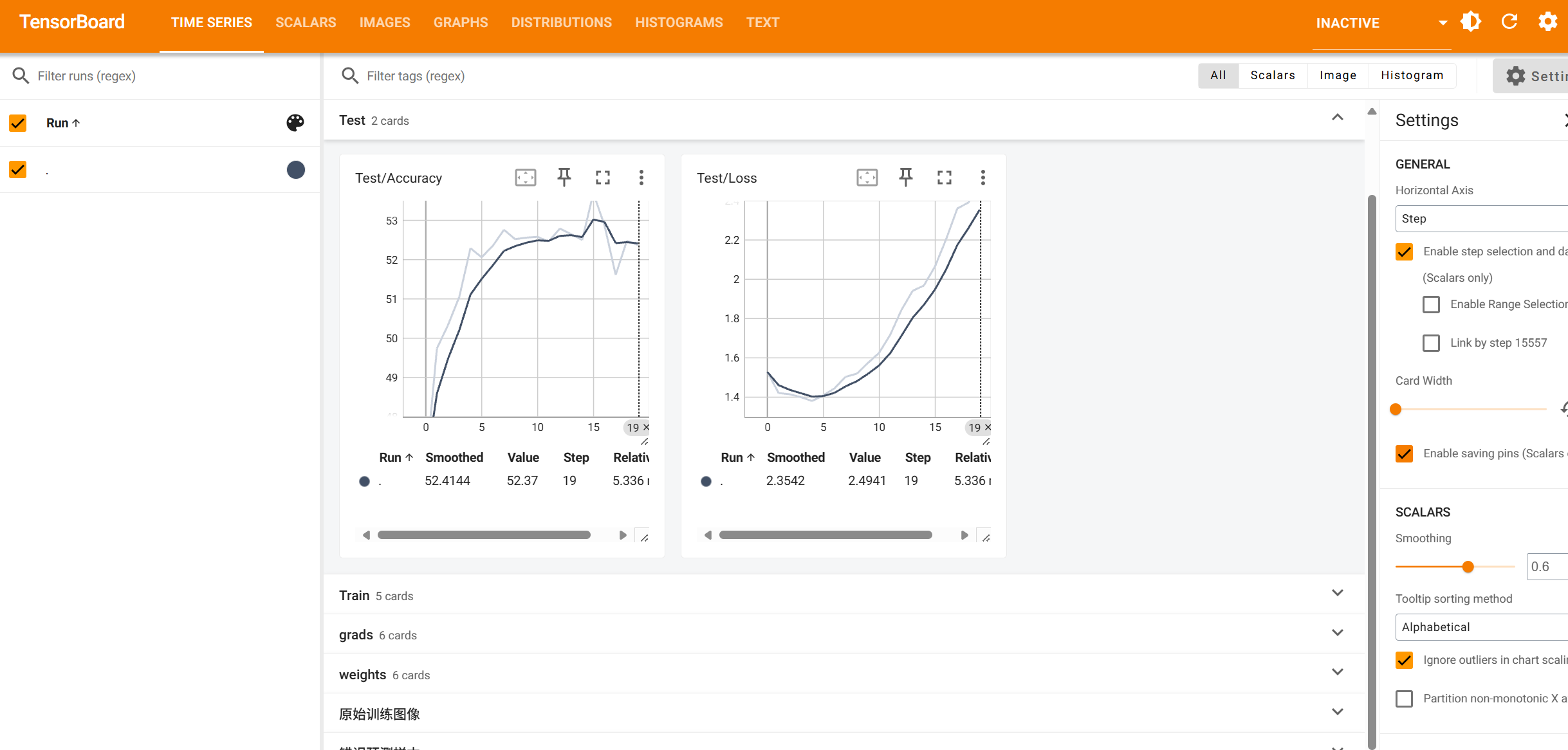Toggle the select-all Run checkbox

click(x=18, y=123)
